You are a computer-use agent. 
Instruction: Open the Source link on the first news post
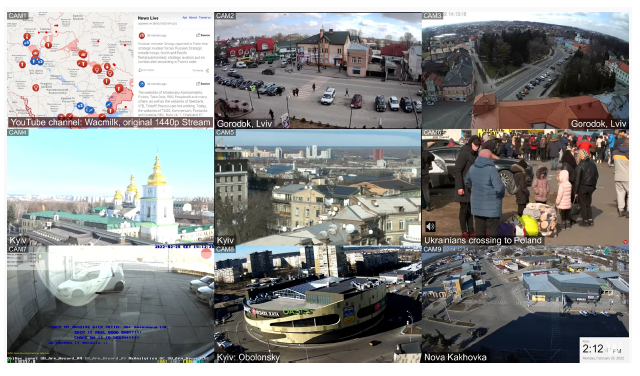point(203,36)
